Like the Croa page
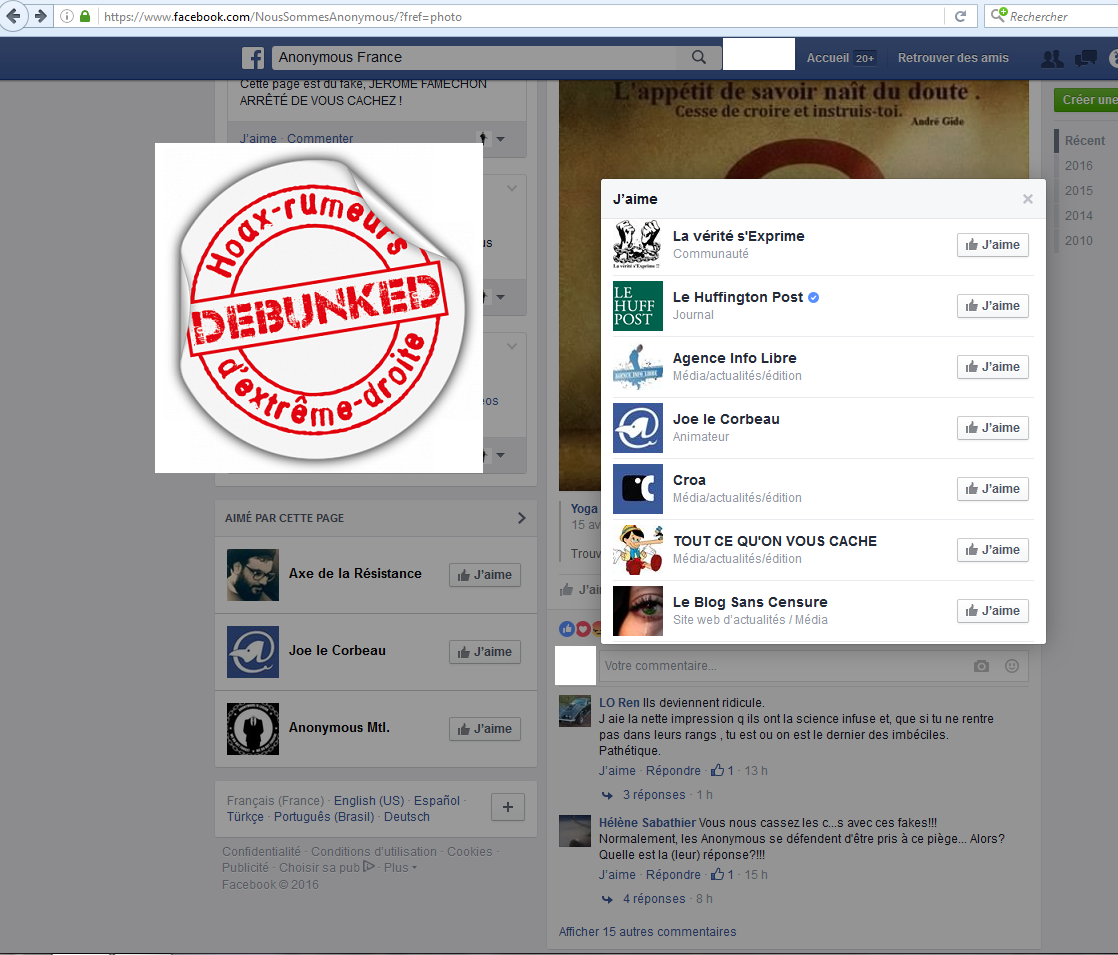The width and height of the screenshot is (1118, 955). 993,489
